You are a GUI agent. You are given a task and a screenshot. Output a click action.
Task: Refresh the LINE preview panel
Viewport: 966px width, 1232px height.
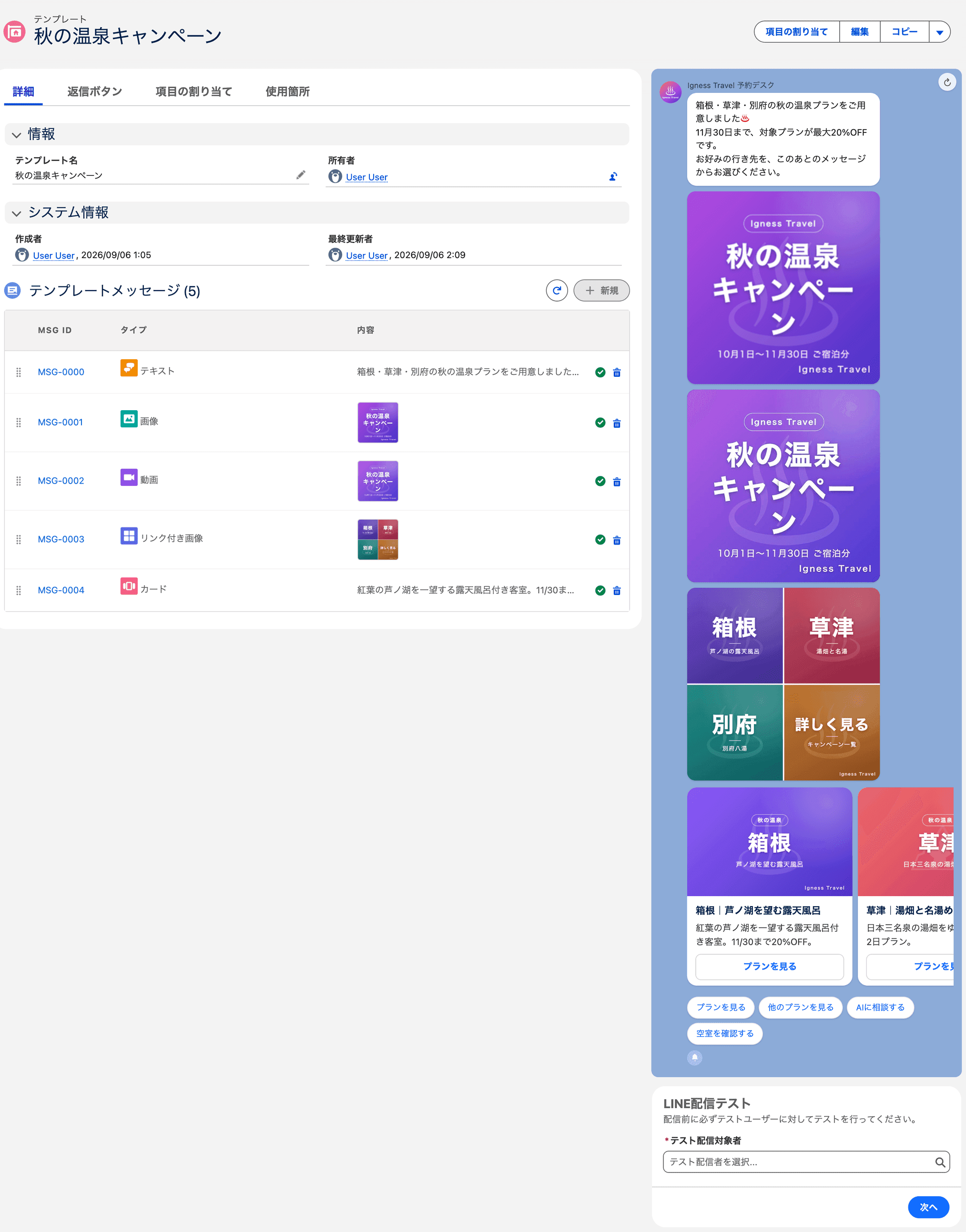pyautogui.click(x=947, y=82)
